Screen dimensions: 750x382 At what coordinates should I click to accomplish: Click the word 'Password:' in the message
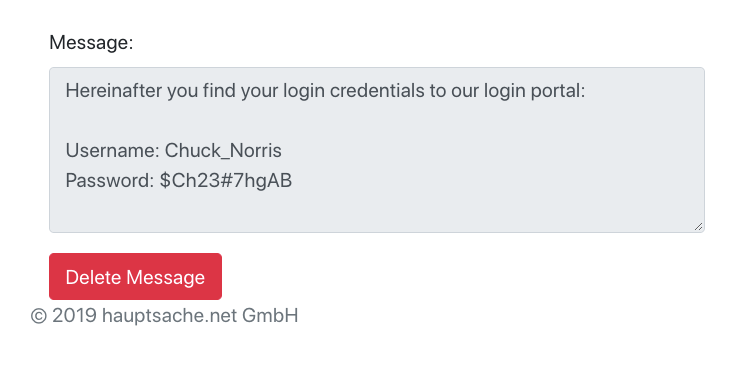click(x=110, y=181)
